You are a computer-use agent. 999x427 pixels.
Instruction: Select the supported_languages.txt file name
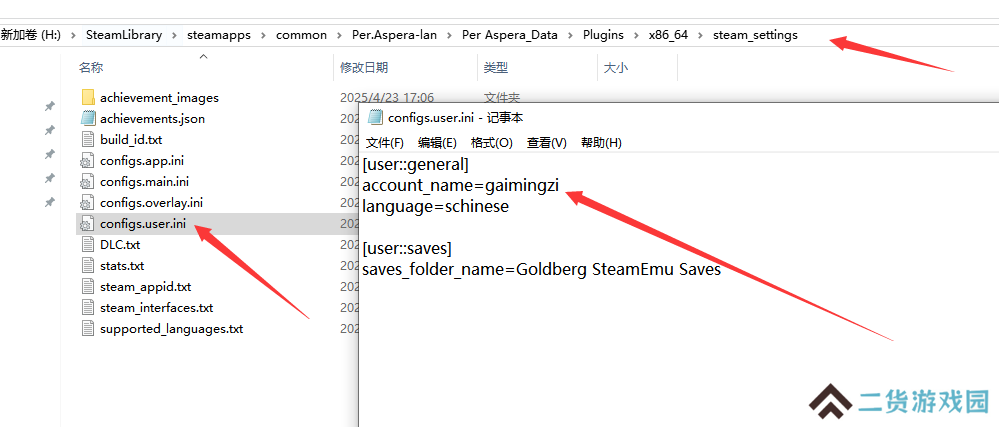pyautogui.click(x=171, y=329)
